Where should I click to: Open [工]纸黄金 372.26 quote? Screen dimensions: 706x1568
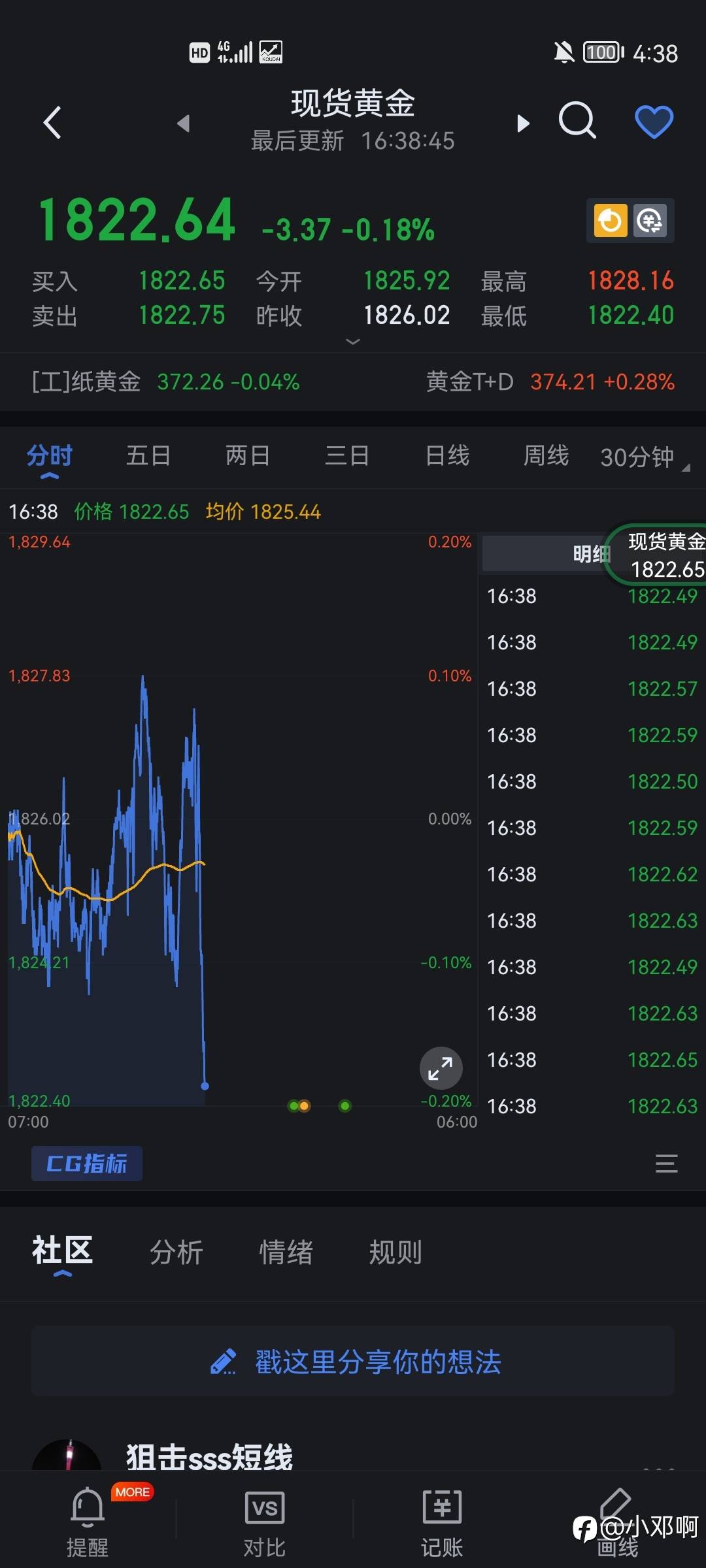(165, 382)
